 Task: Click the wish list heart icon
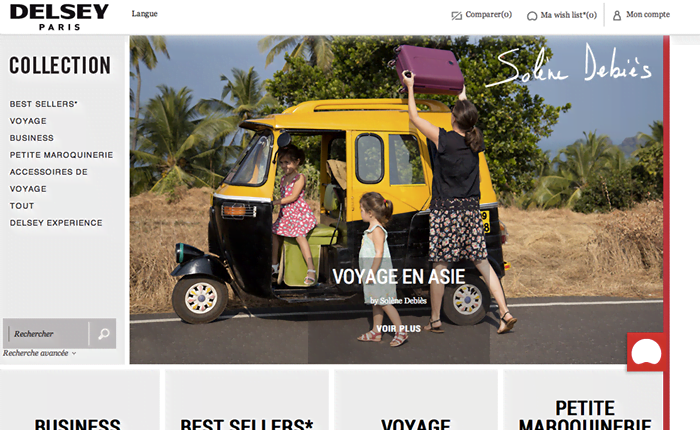pos(532,16)
